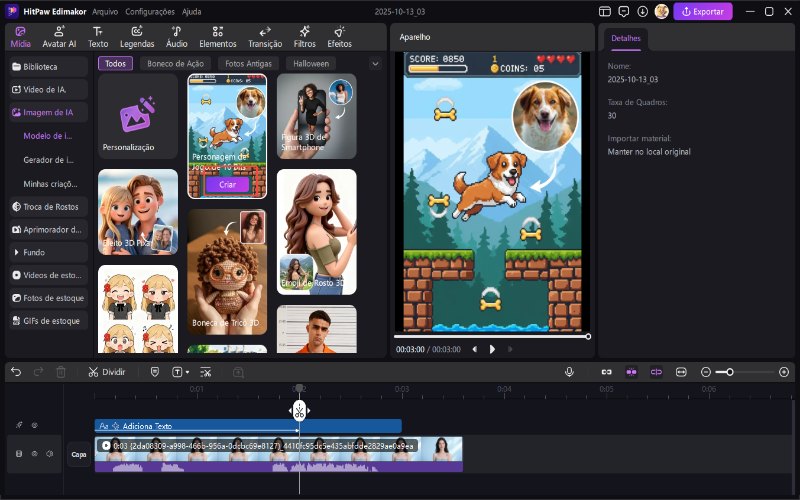Open the Avatar AI panel

point(59,37)
